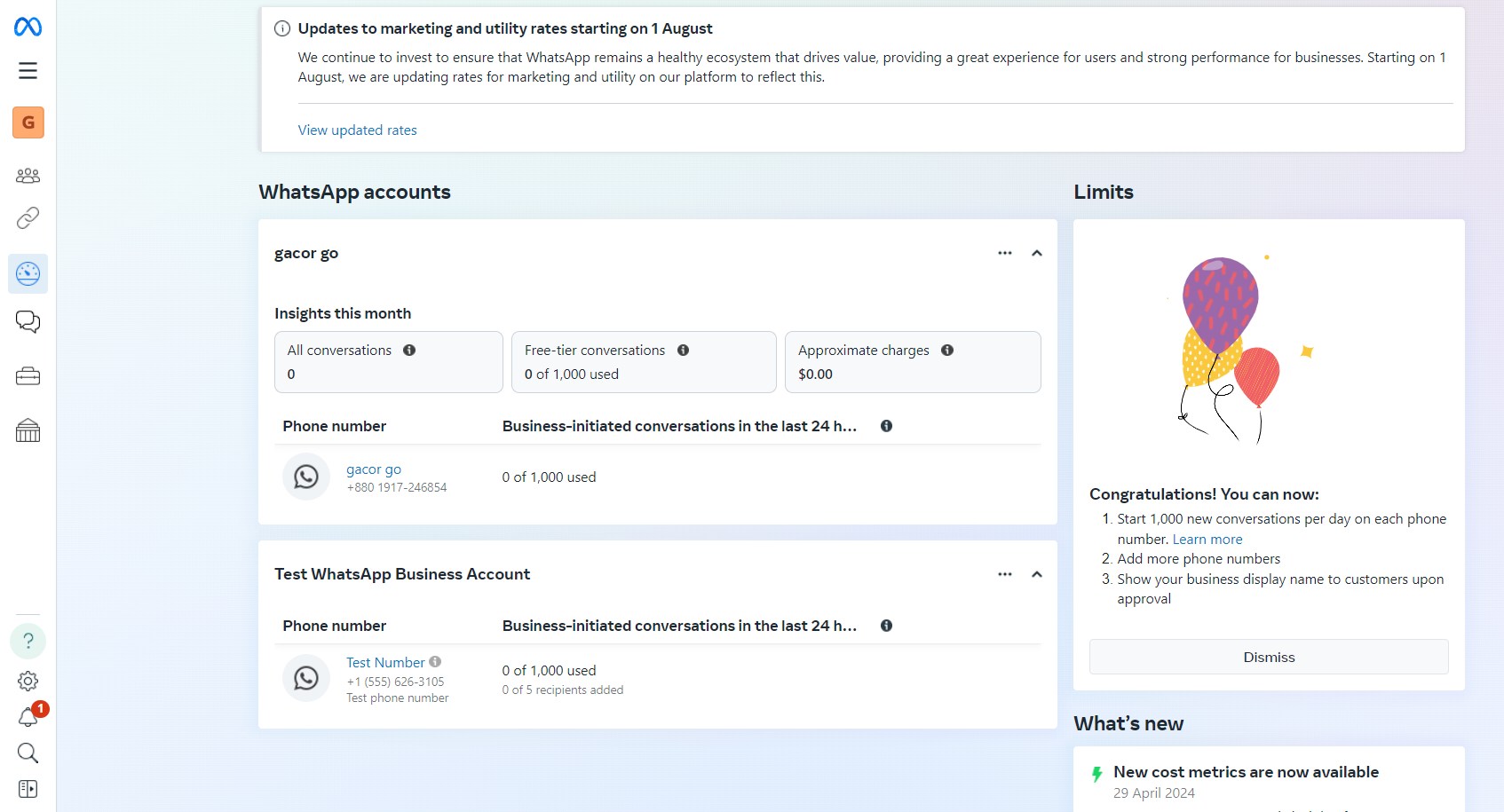This screenshot has height=812, width=1504.
Task: Click the Approximate charges insight card
Action: (913, 362)
